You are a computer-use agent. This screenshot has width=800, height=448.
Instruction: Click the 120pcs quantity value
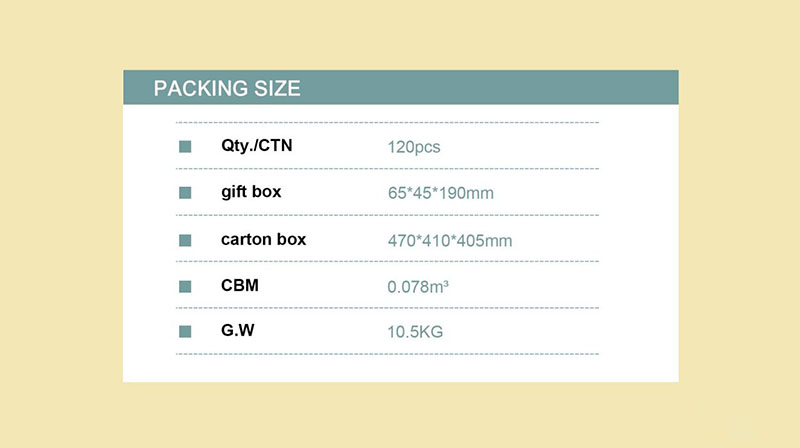(x=414, y=147)
